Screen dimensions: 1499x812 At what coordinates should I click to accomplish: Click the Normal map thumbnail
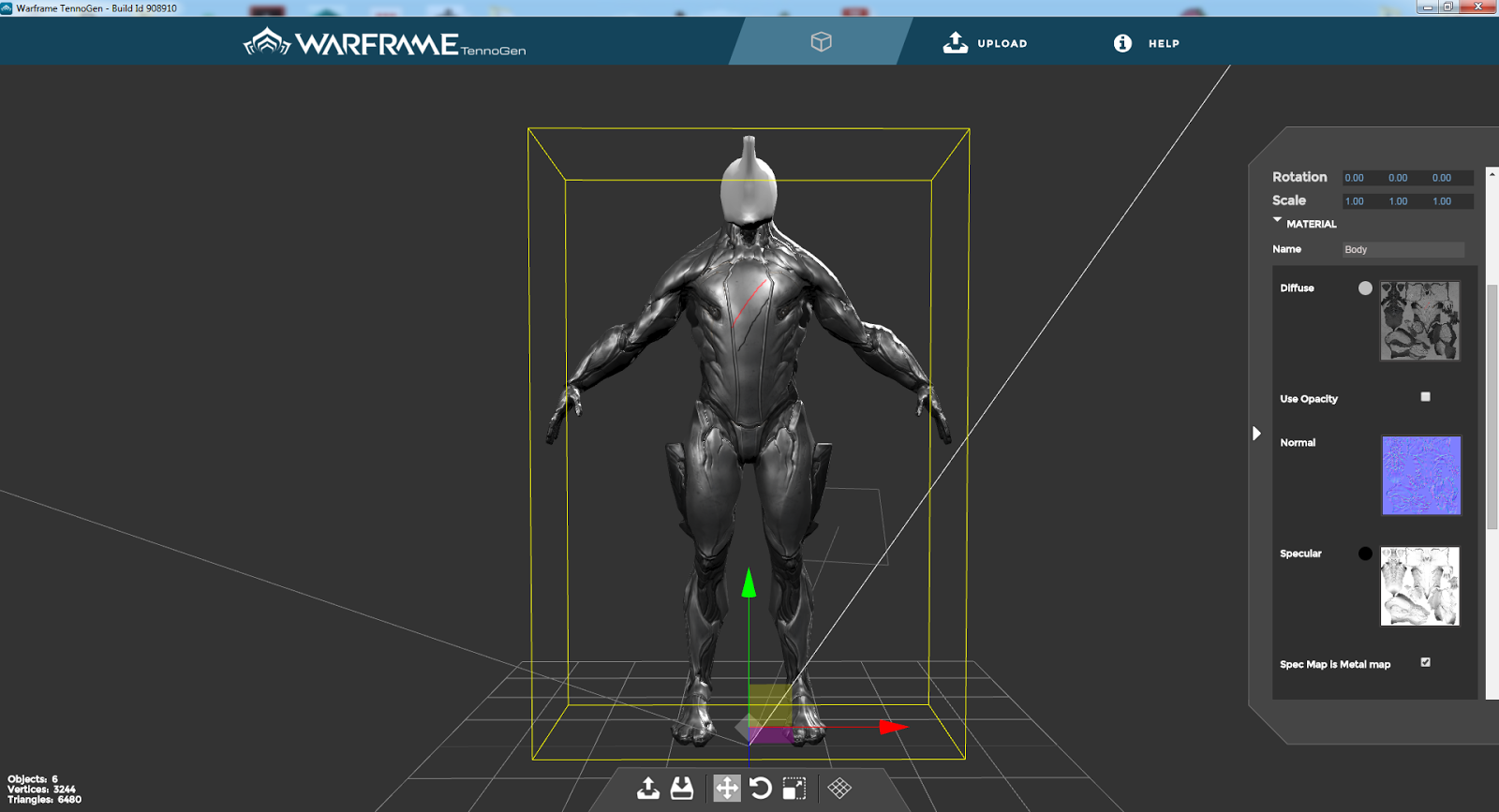1421,475
